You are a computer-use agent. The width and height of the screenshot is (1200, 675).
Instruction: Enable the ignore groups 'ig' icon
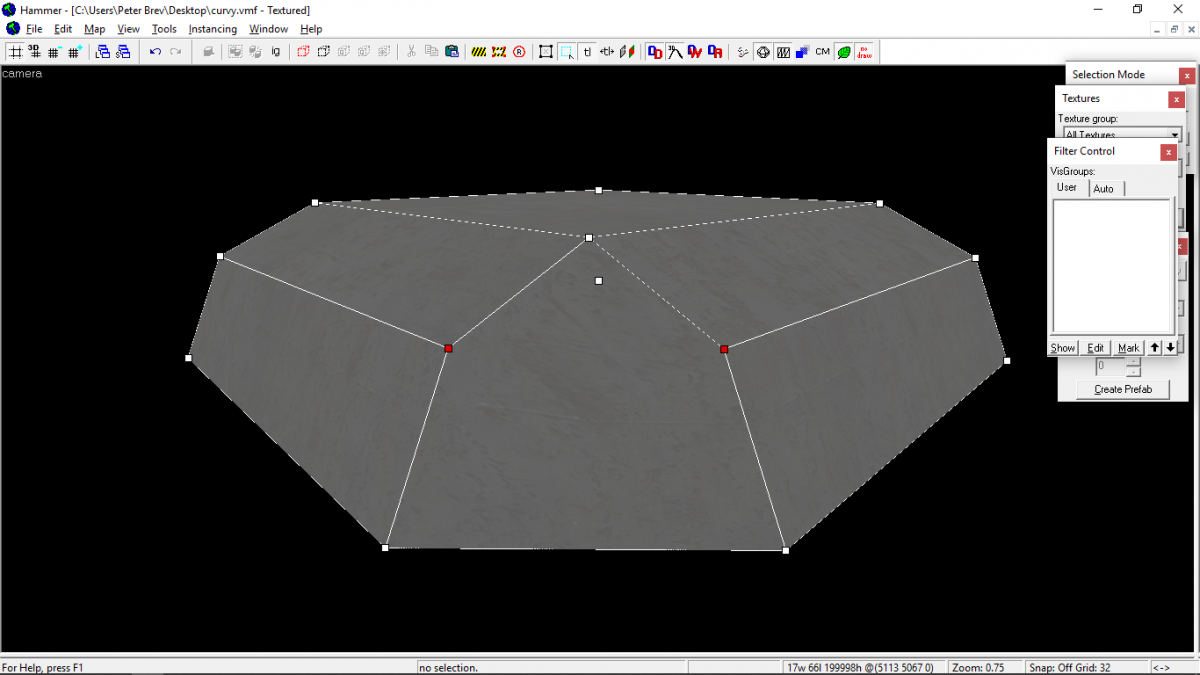coord(276,51)
